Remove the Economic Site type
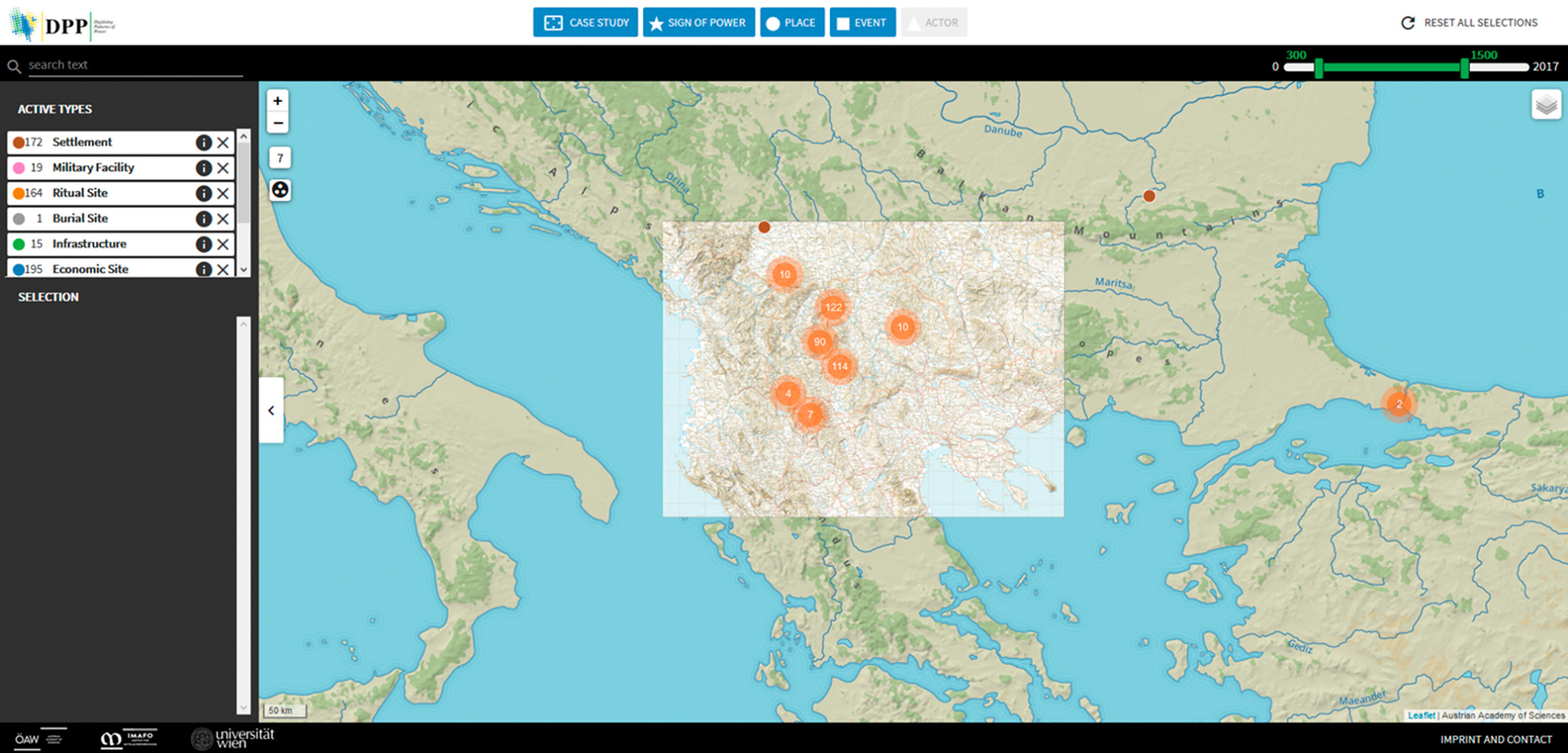1568x753 pixels. click(223, 269)
